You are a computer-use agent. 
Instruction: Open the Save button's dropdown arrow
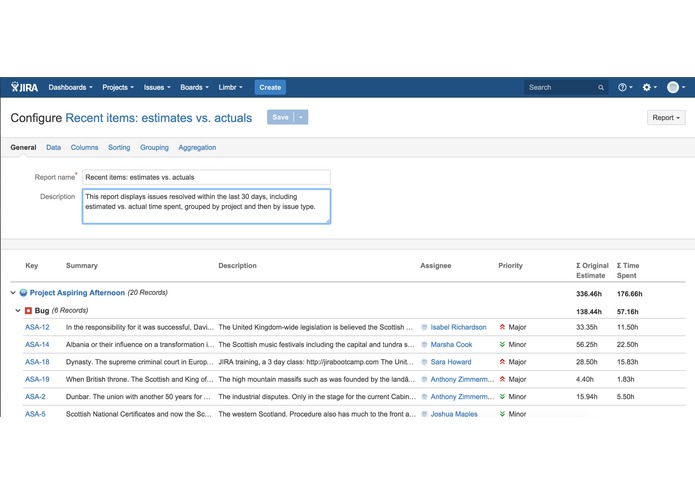click(301, 117)
